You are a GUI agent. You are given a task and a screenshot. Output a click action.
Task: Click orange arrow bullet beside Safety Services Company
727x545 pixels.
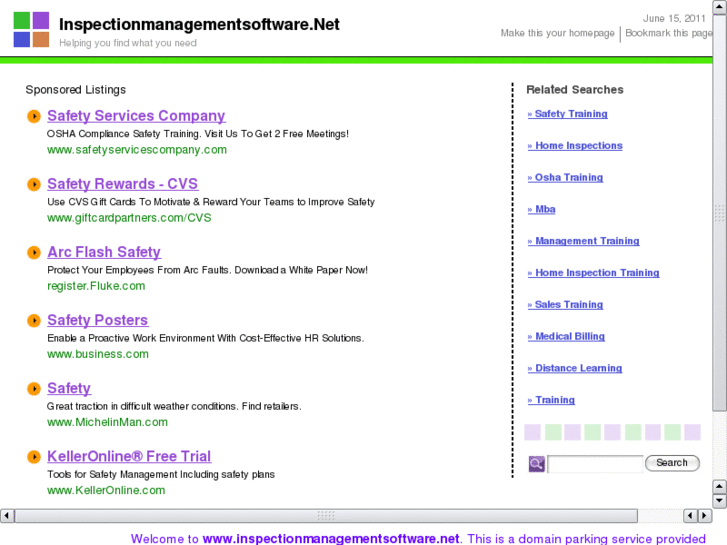coord(34,116)
